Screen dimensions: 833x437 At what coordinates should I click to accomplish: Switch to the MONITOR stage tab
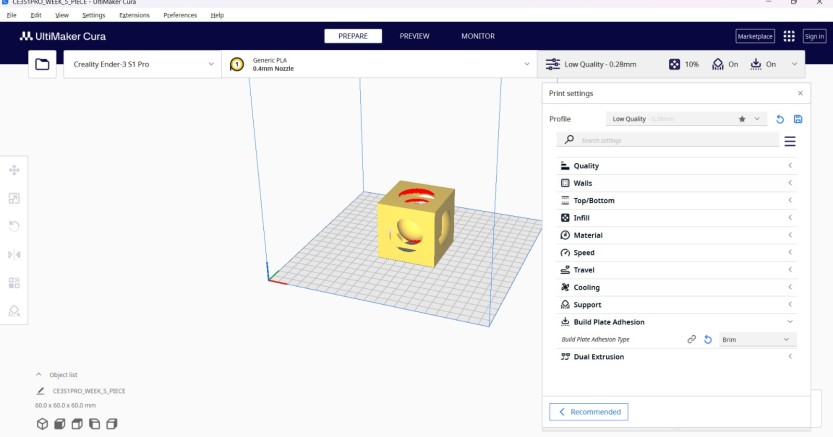pos(478,36)
